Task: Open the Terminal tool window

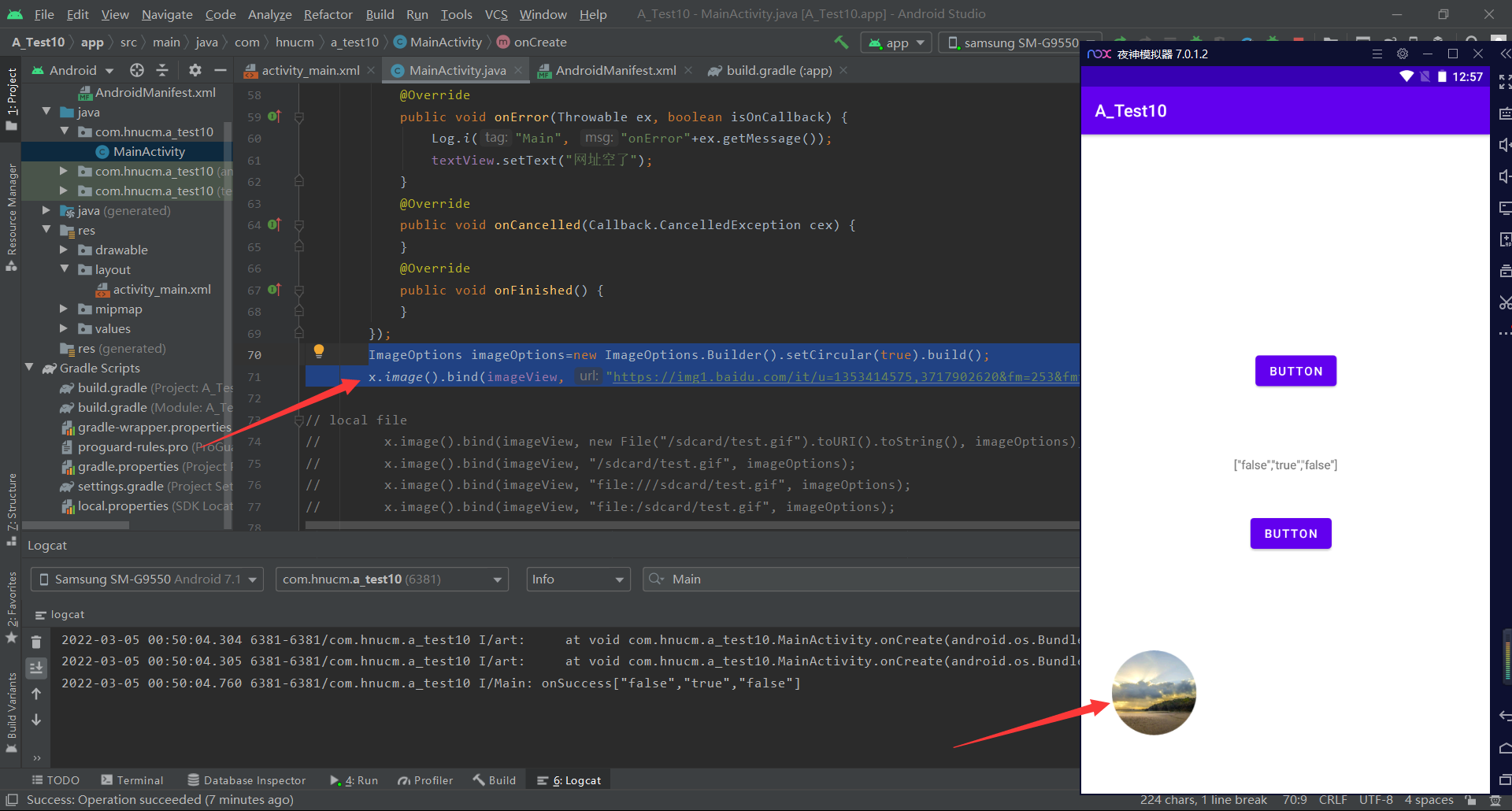Action: coord(132,780)
